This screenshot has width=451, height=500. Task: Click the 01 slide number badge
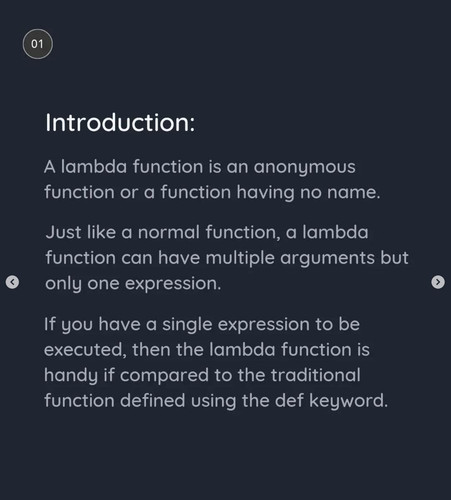(37, 44)
